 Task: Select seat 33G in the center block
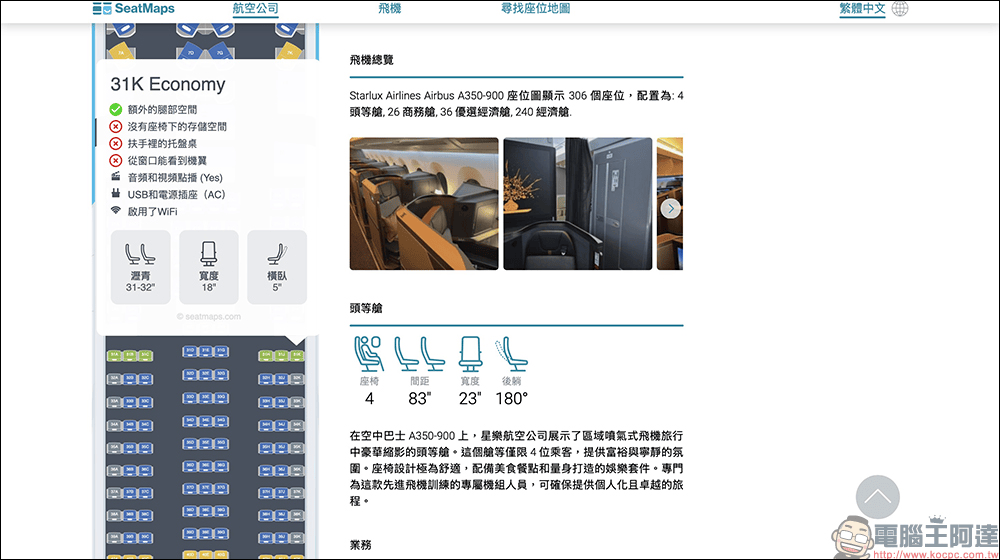pyautogui.click(x=221, y=397)
